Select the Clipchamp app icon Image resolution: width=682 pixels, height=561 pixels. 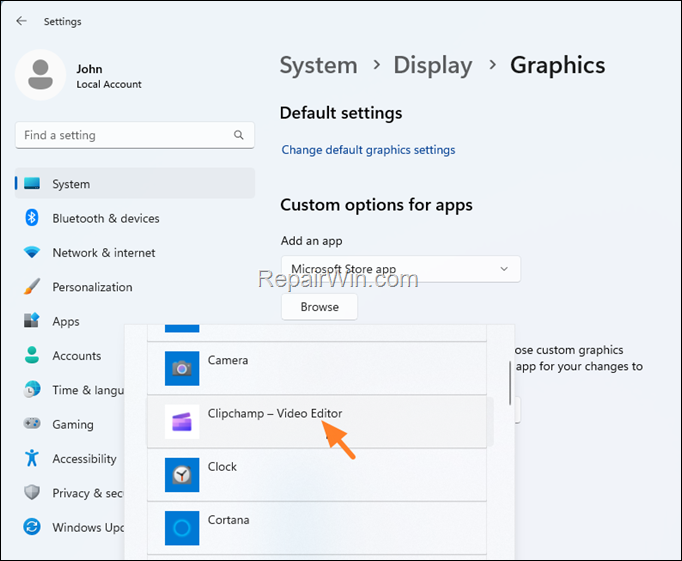pyautogui.click(x=182, y=421)
